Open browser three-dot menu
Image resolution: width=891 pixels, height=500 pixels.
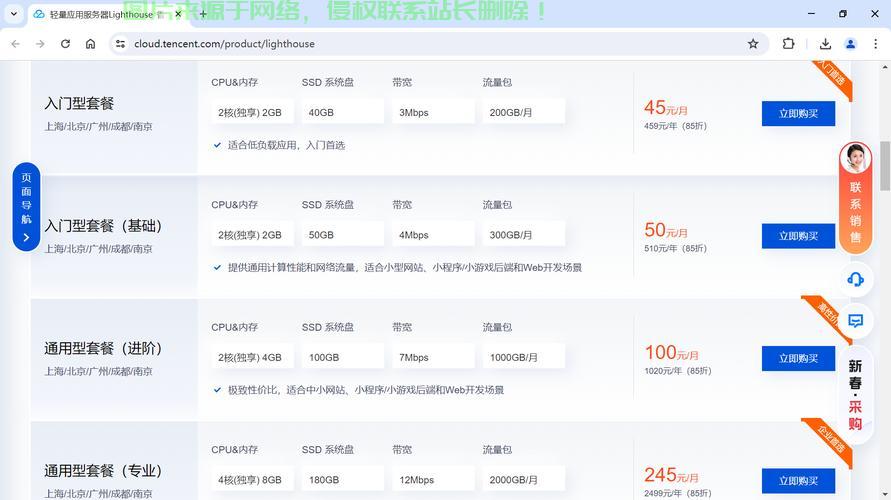pos(875,44)
